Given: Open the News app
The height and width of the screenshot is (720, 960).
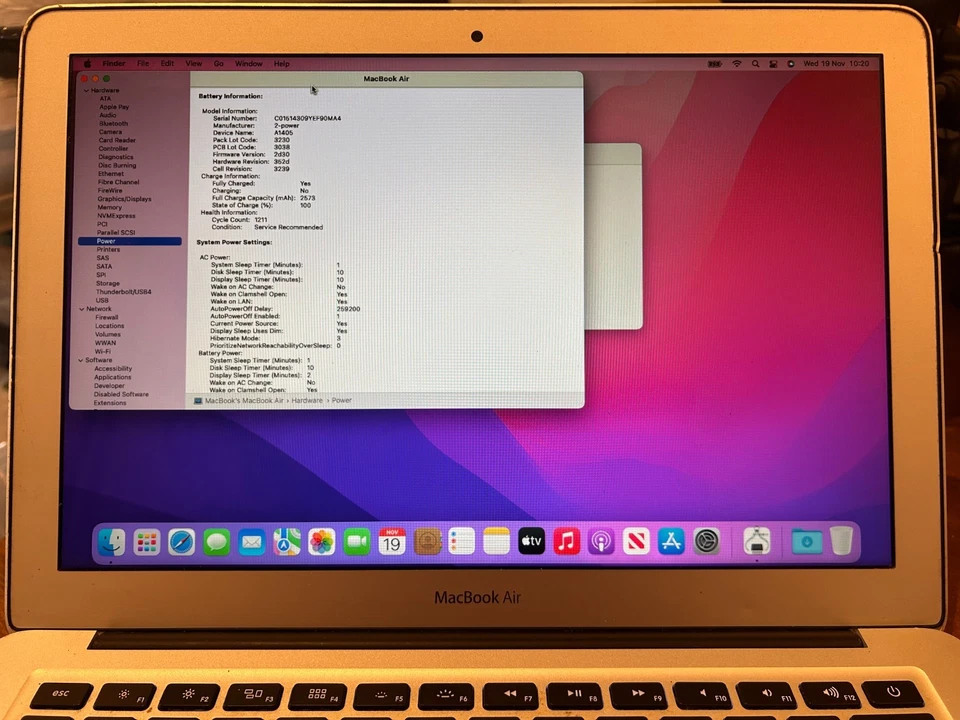Looking at the screenshot, I should pos(637,541).
